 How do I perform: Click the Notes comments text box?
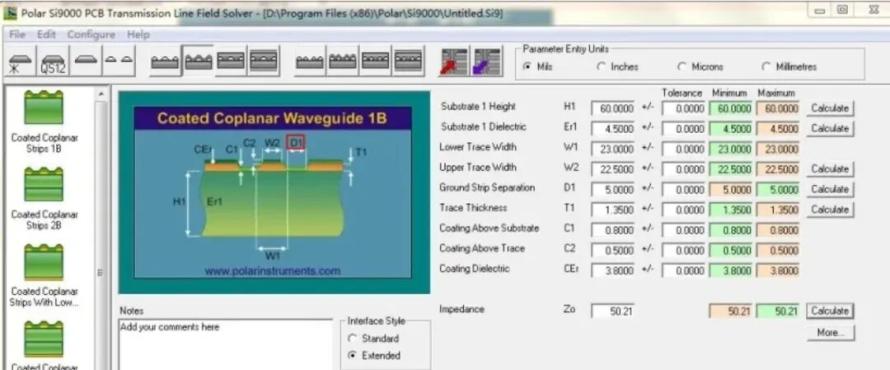coord(226,344)
